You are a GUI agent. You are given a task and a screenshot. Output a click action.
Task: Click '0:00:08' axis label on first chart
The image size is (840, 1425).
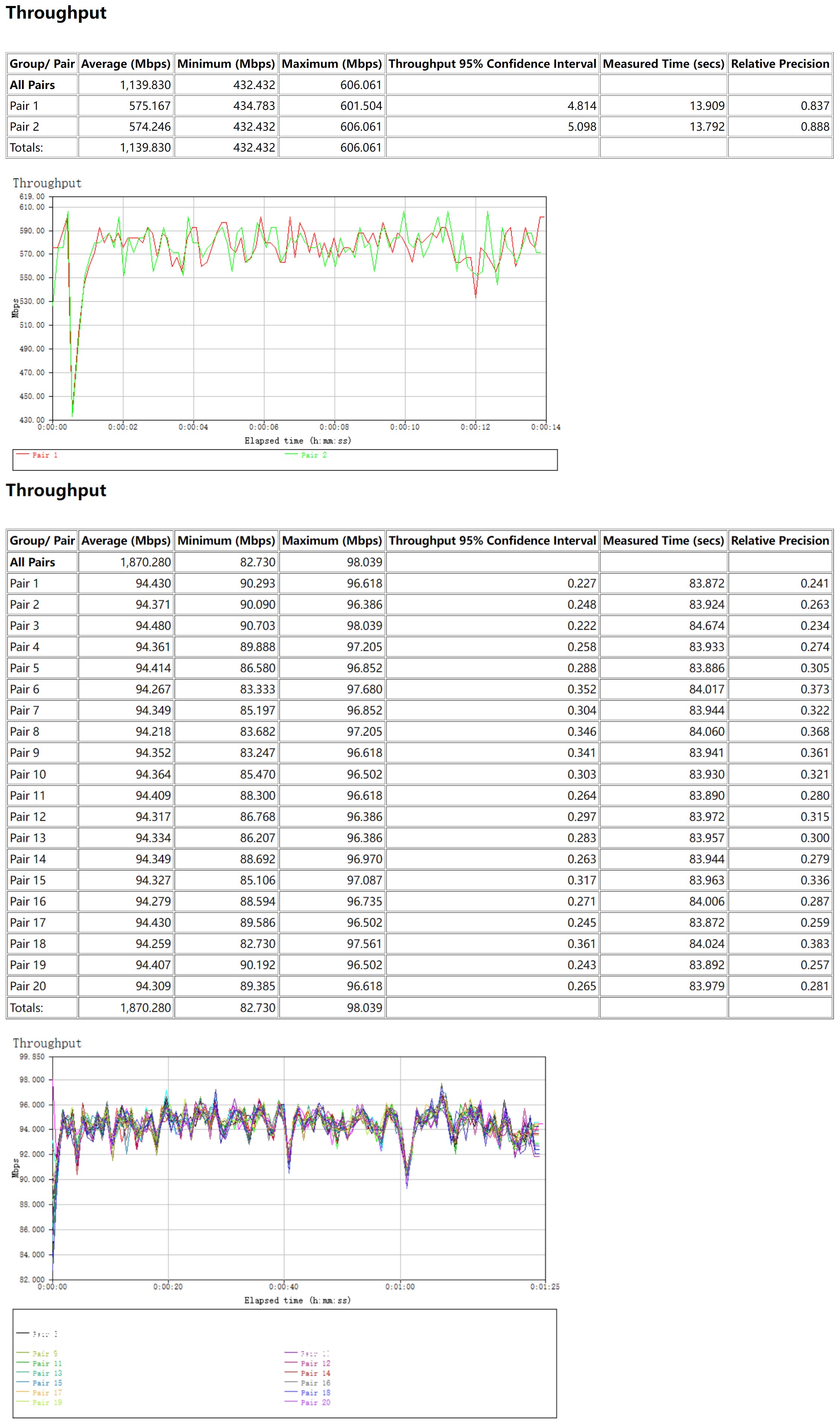[x=334, y=427]
